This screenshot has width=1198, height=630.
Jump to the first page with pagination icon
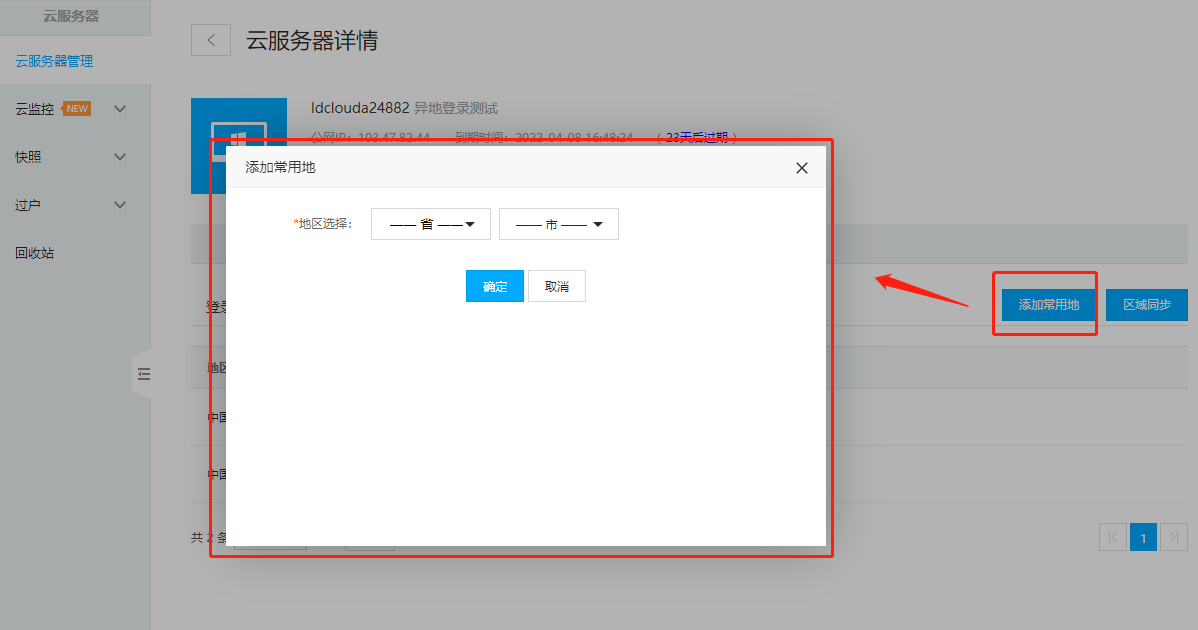coord(1112,537)
